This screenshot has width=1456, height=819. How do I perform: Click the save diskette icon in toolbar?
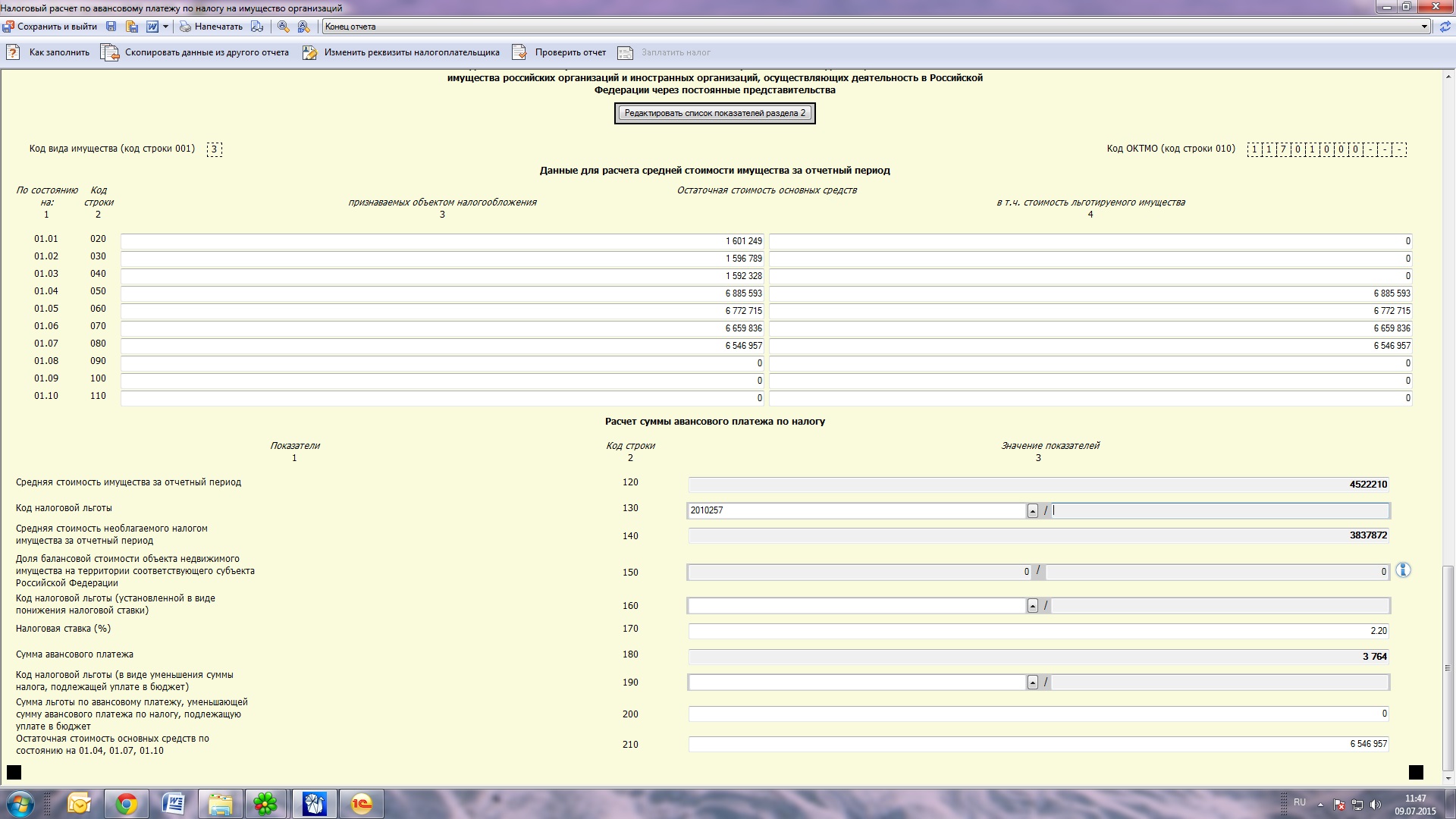pos(111,27)
